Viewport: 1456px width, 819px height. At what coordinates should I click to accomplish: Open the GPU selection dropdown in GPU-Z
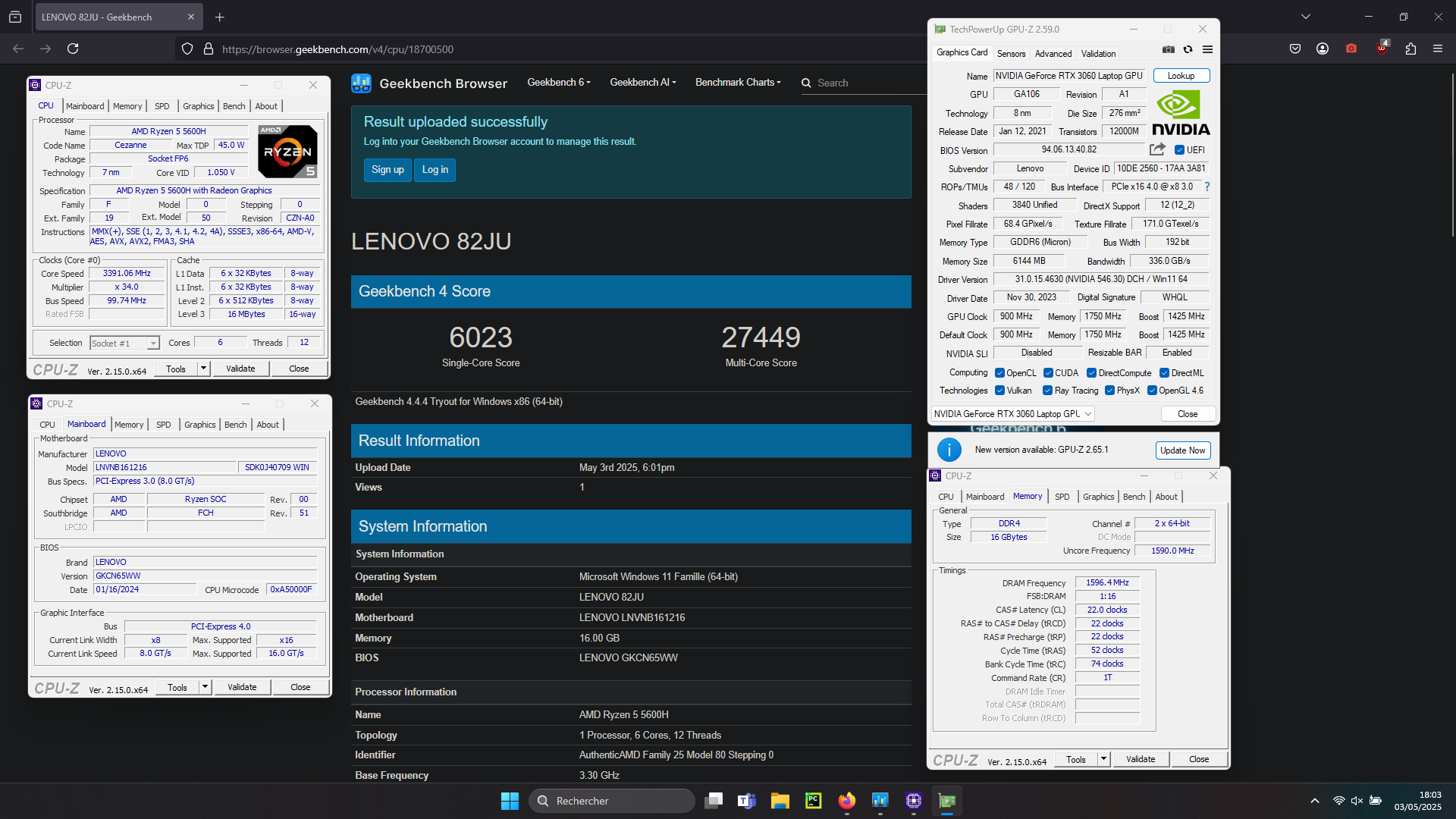[x=1013, y=414]
